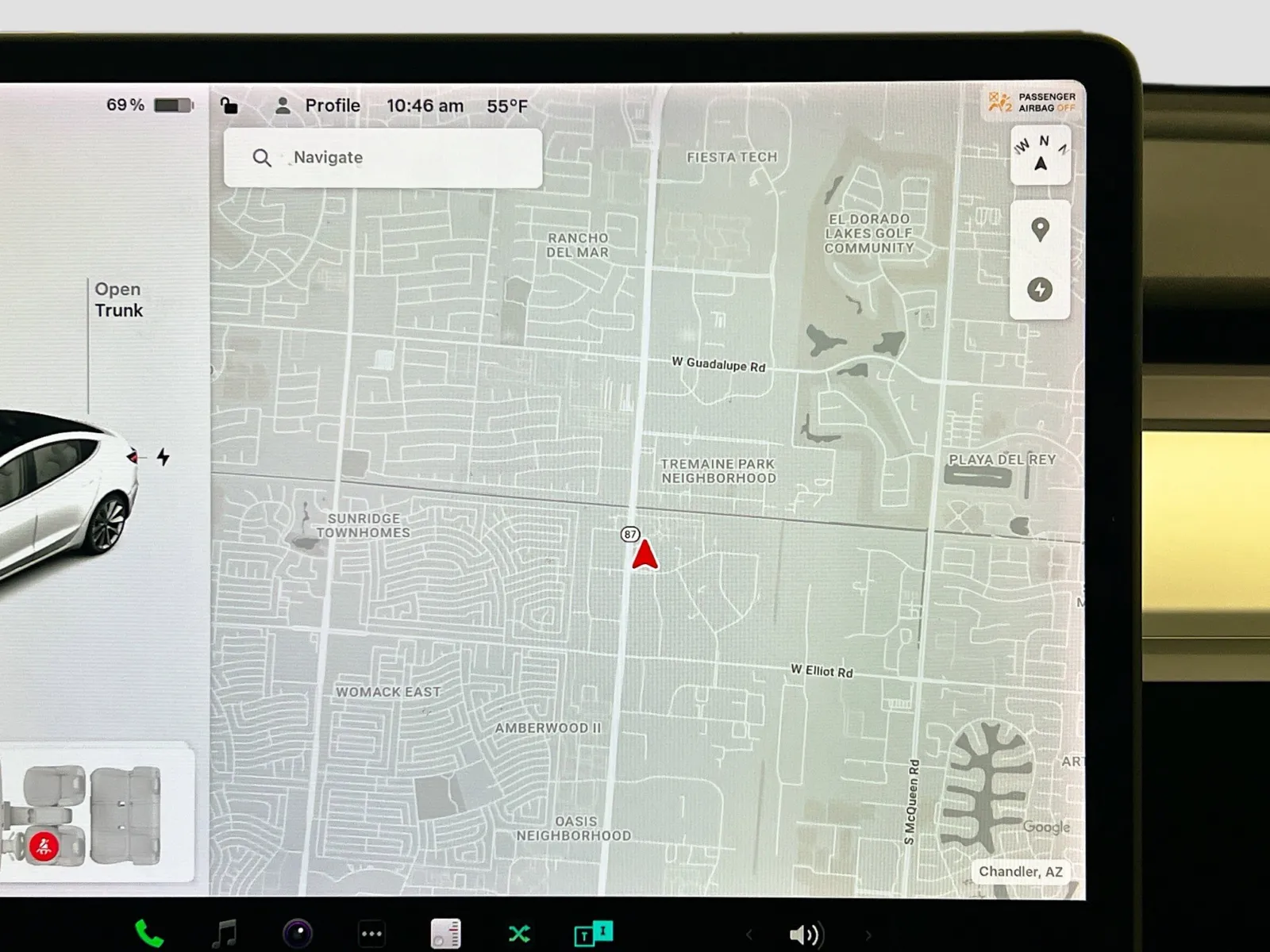Toggle map pin points of interest
Viewport: 1270px width, 952px height.
click(1040, 229)
